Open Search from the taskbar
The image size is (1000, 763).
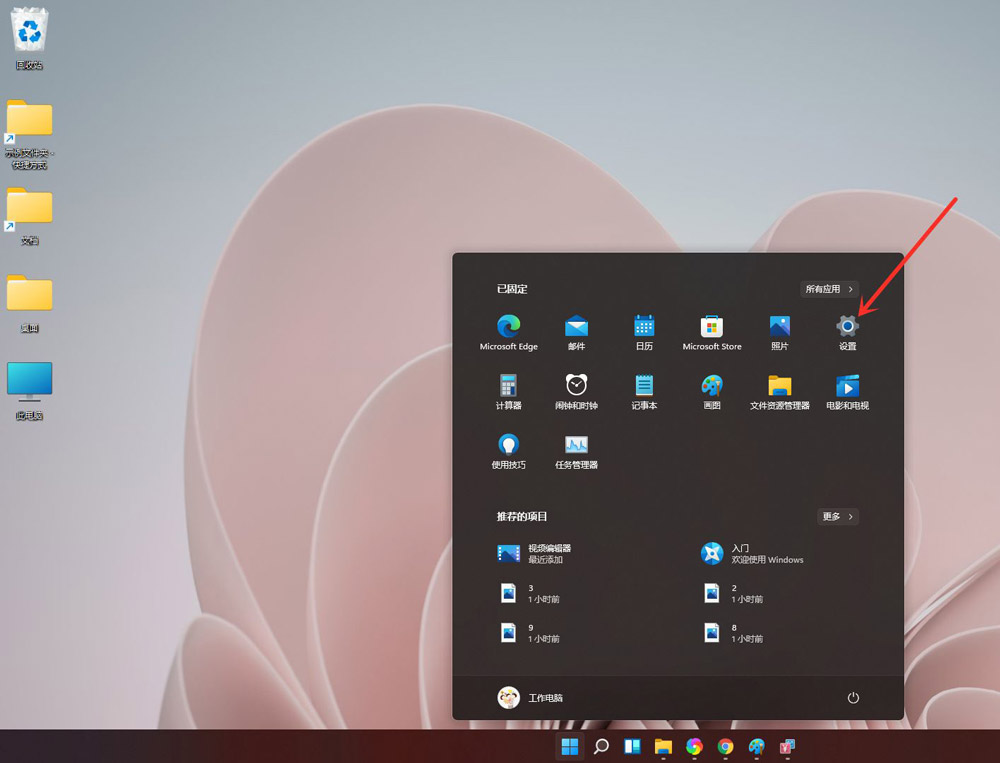(601, 747)
